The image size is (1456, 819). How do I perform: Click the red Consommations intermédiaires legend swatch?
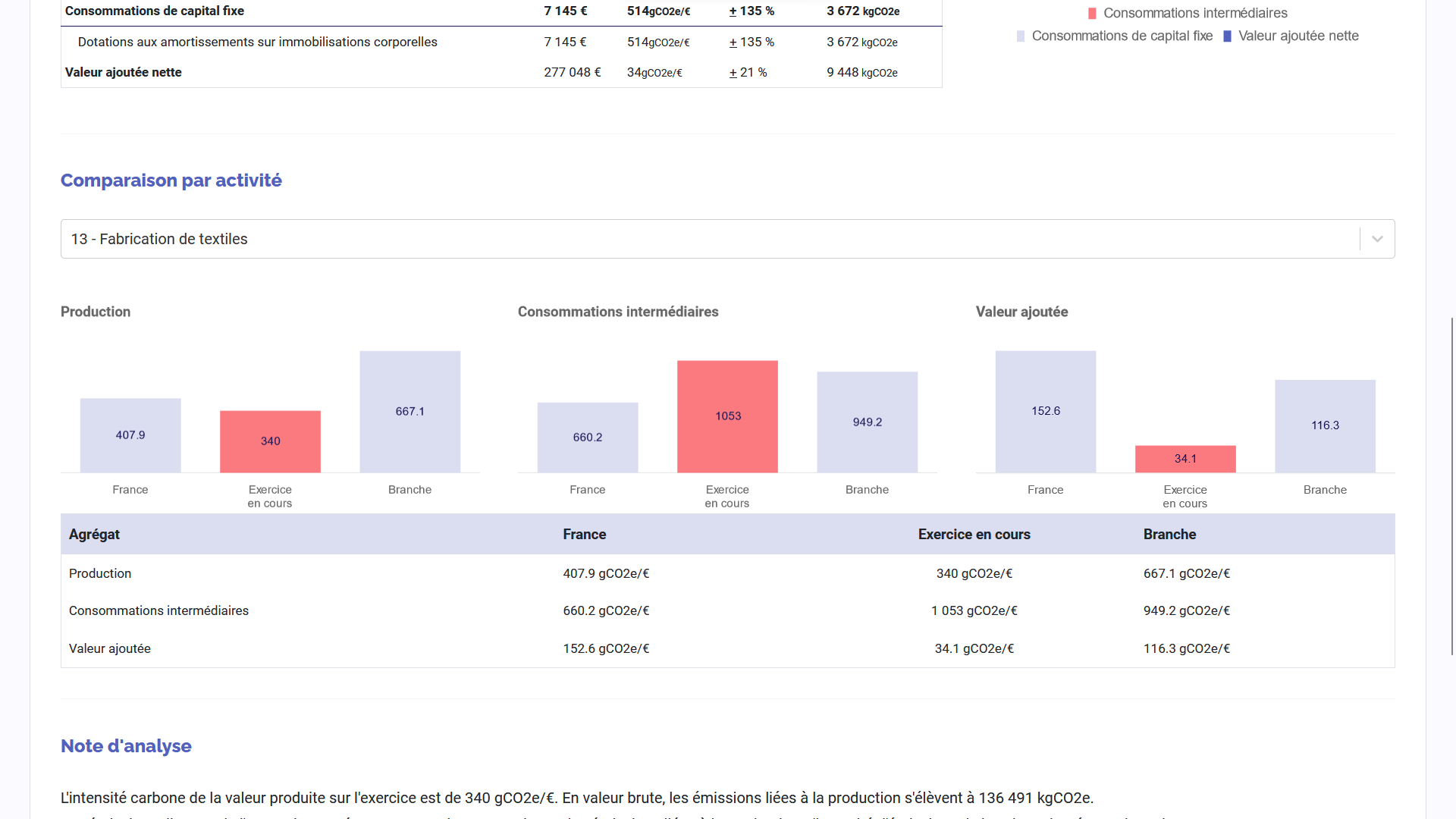point(1092,14)
